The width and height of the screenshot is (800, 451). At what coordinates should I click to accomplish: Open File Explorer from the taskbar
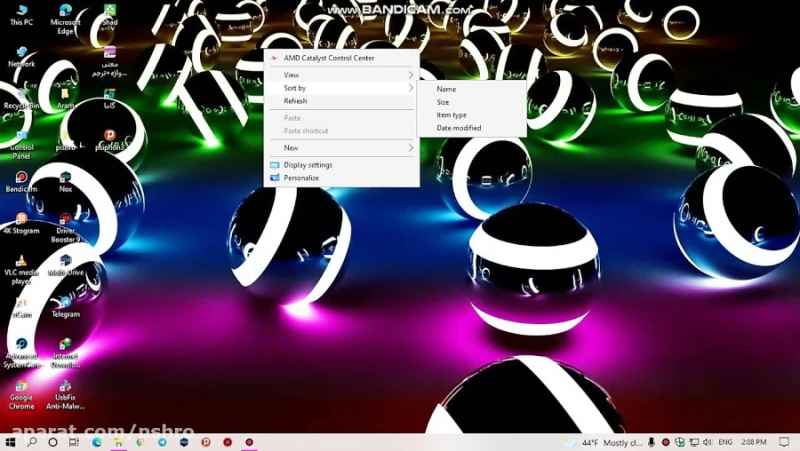point(118,442)
